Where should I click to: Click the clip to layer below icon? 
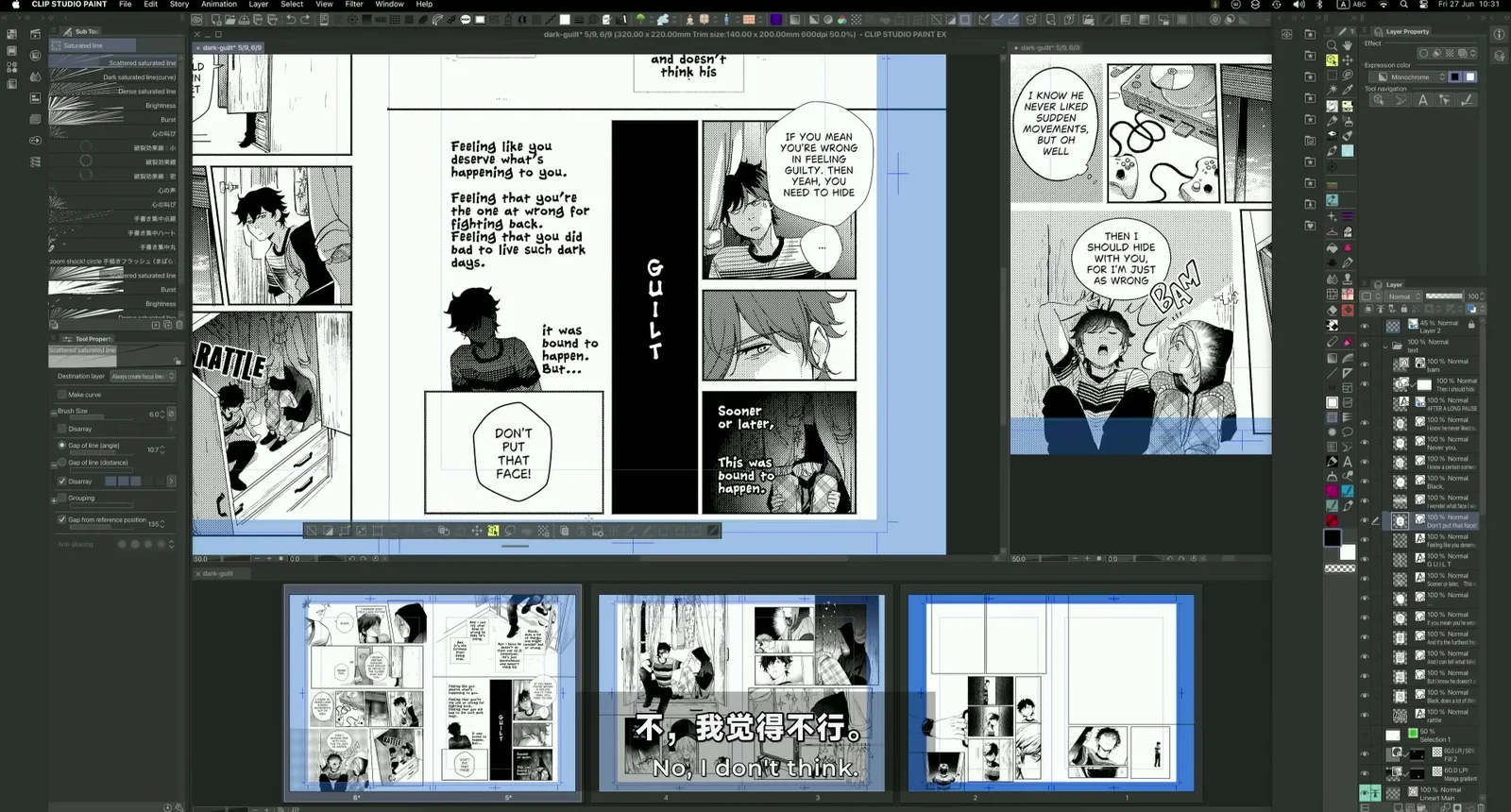click(1368, 309)
